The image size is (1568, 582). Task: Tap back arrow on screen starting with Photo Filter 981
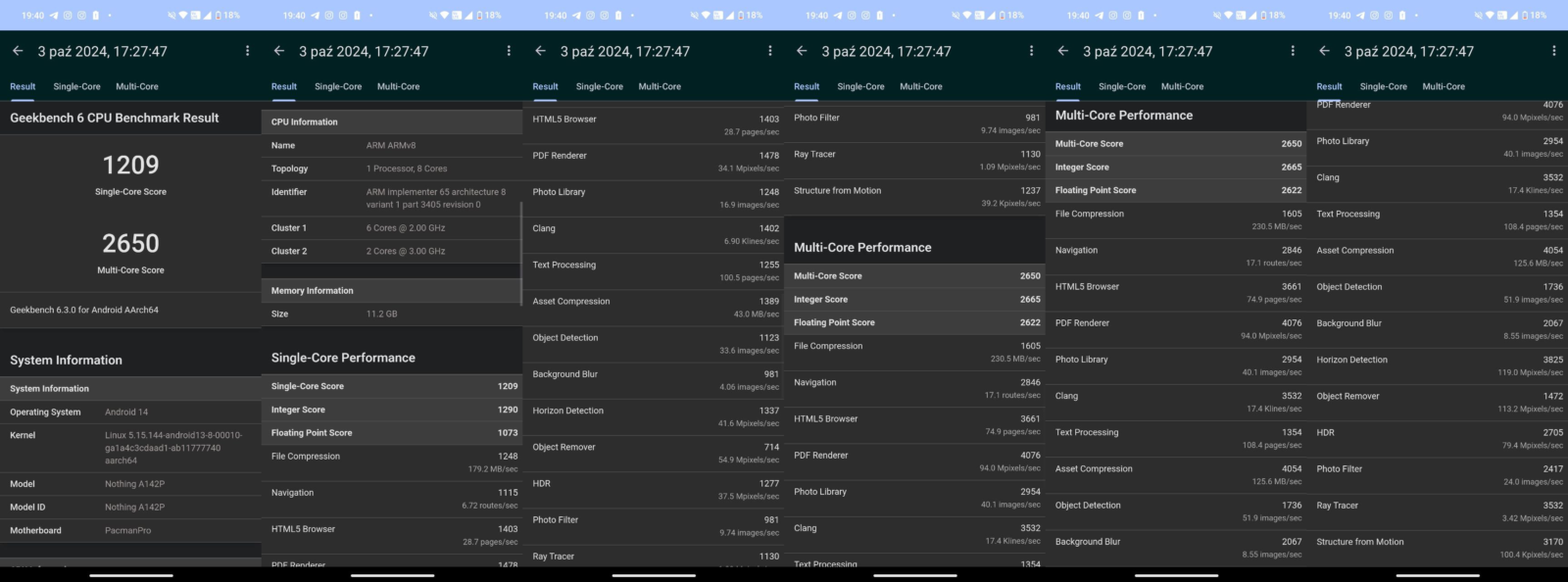(x=802, y=51)
